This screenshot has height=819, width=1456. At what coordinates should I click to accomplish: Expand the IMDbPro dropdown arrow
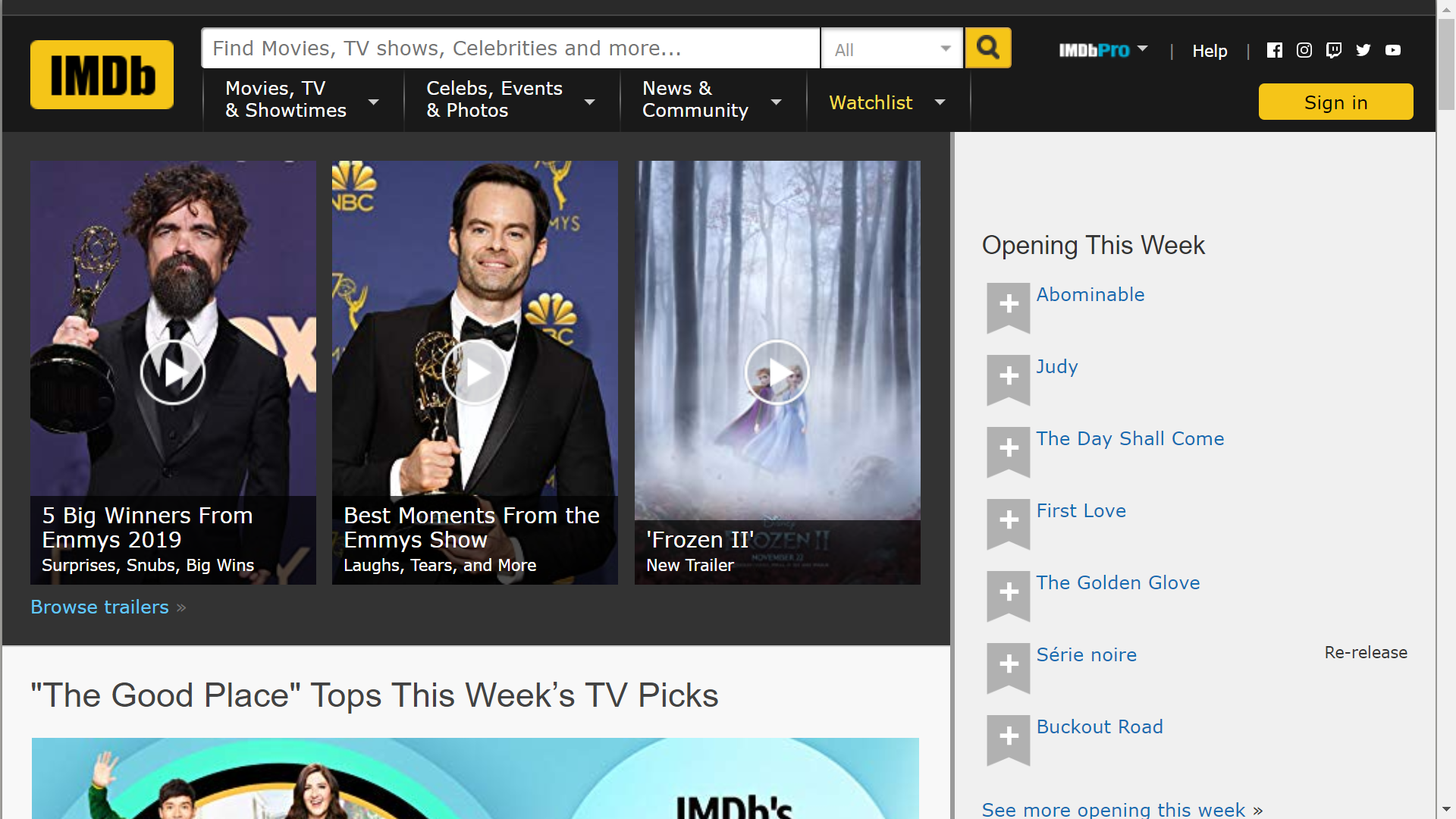1143,49
